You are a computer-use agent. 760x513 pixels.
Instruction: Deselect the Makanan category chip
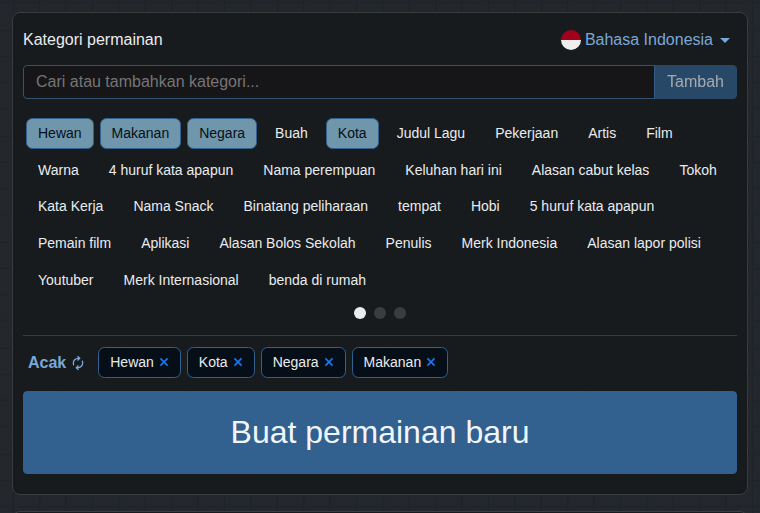(141, 133)
